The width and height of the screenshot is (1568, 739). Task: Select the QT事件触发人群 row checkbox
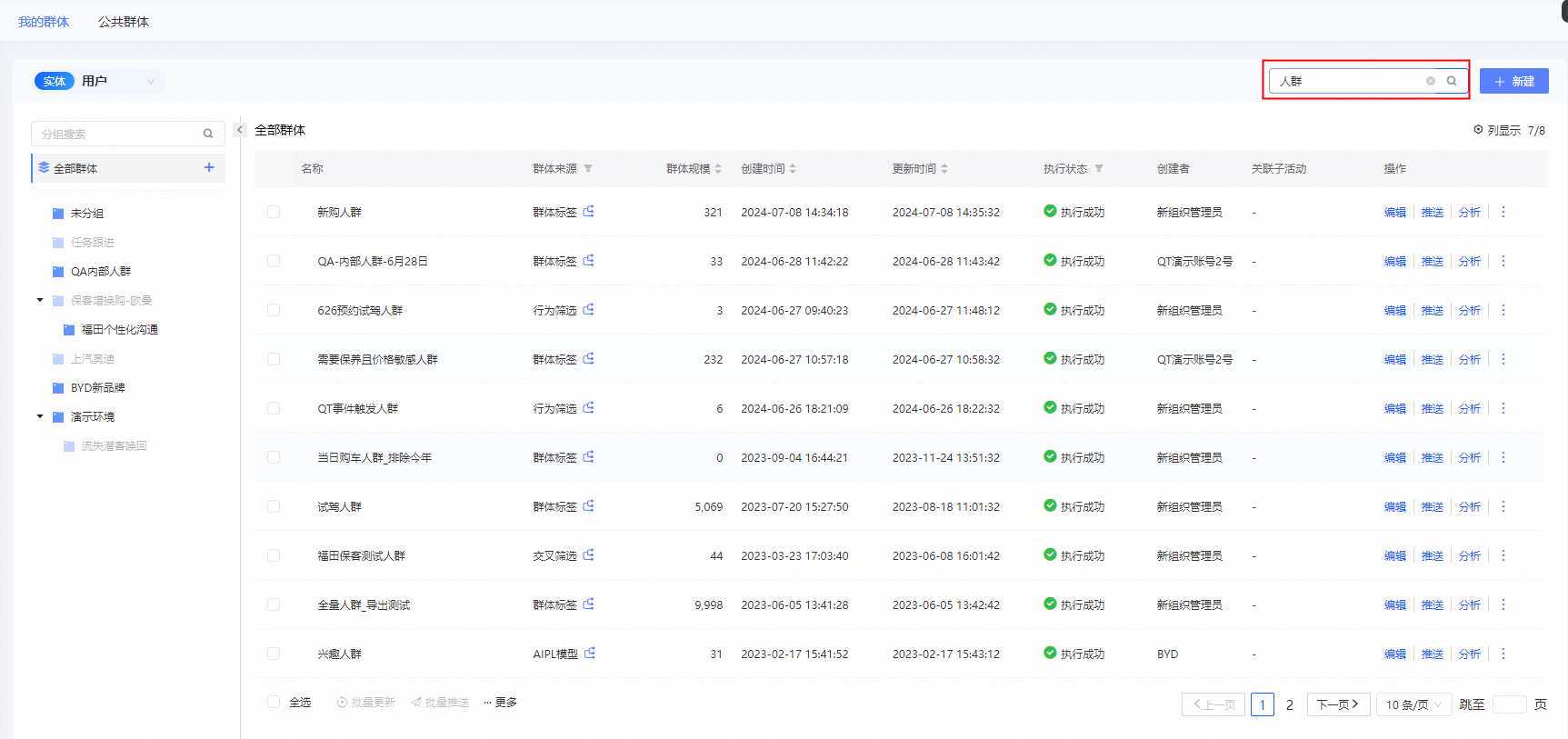[274, 408]
